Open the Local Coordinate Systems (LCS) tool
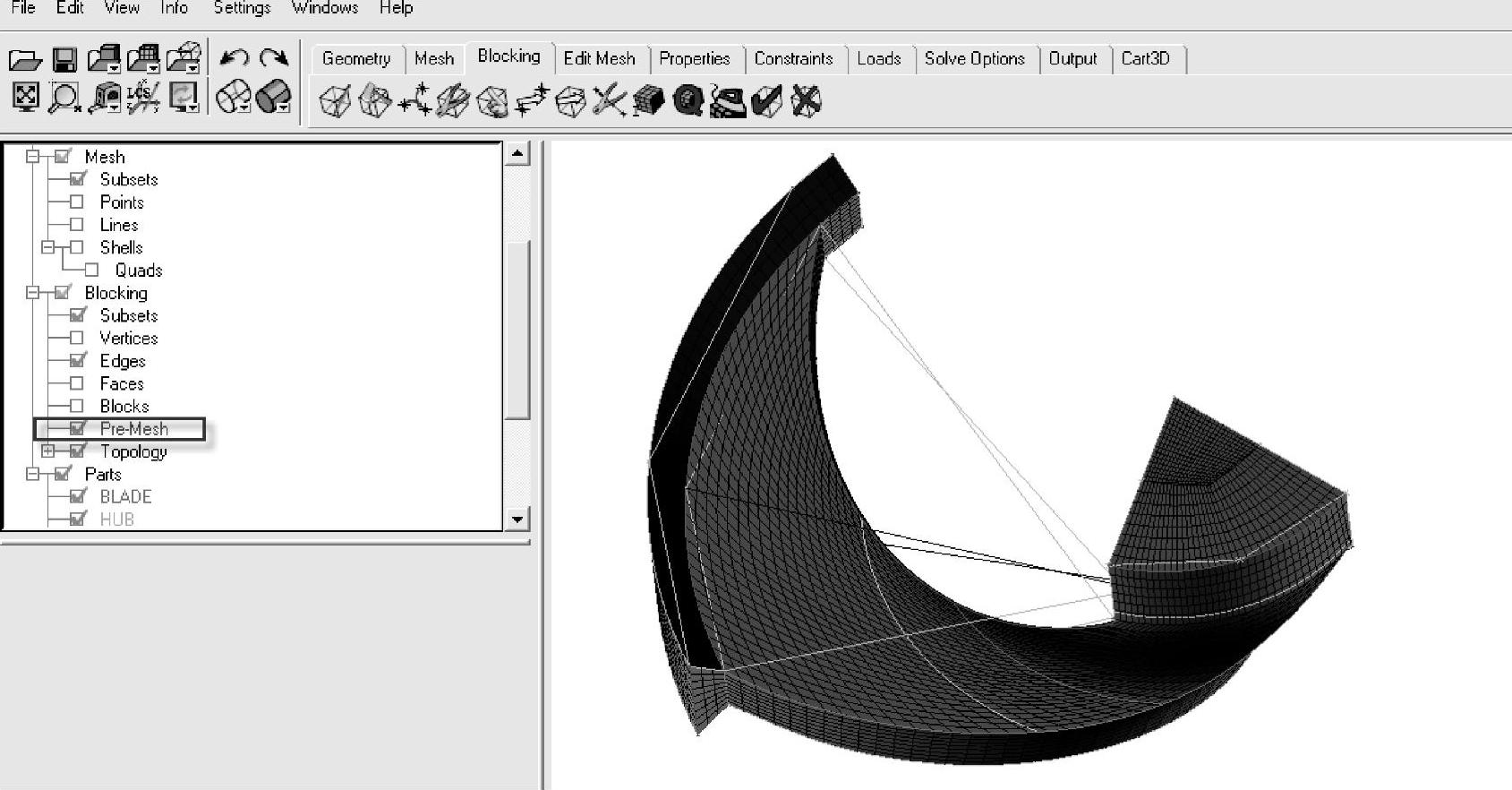1512x790 pixels. click(143, 97)
